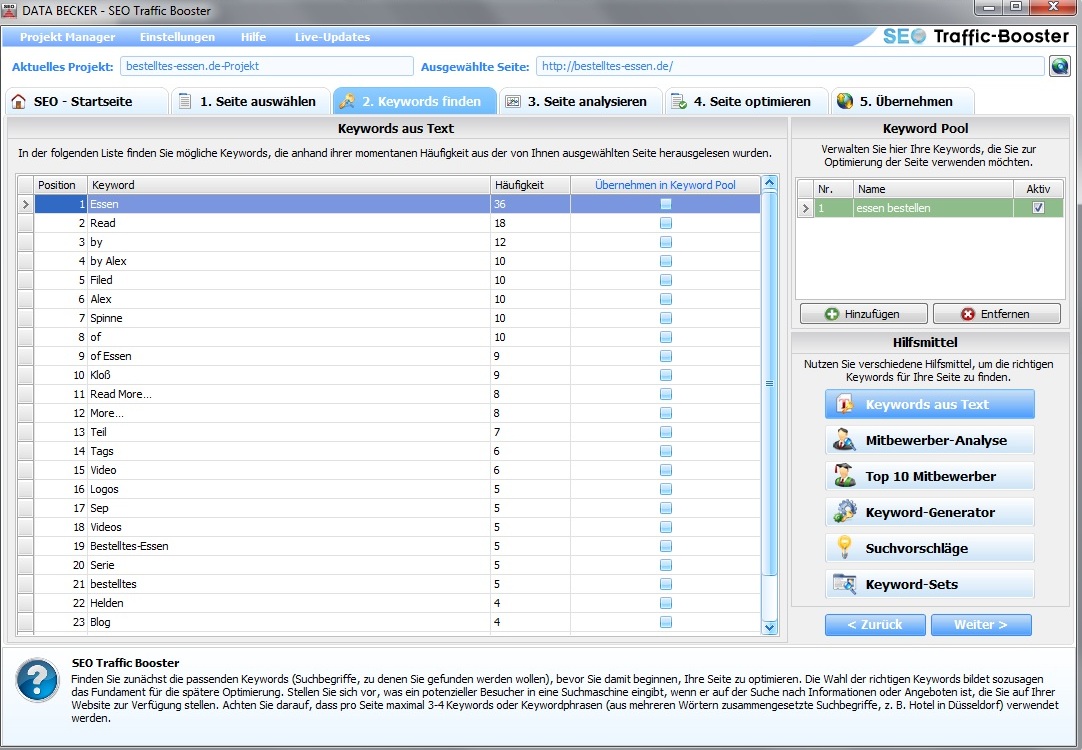Click the Hinzufügen button
The width and height of the screenshot is (1082, 750).
863,314
